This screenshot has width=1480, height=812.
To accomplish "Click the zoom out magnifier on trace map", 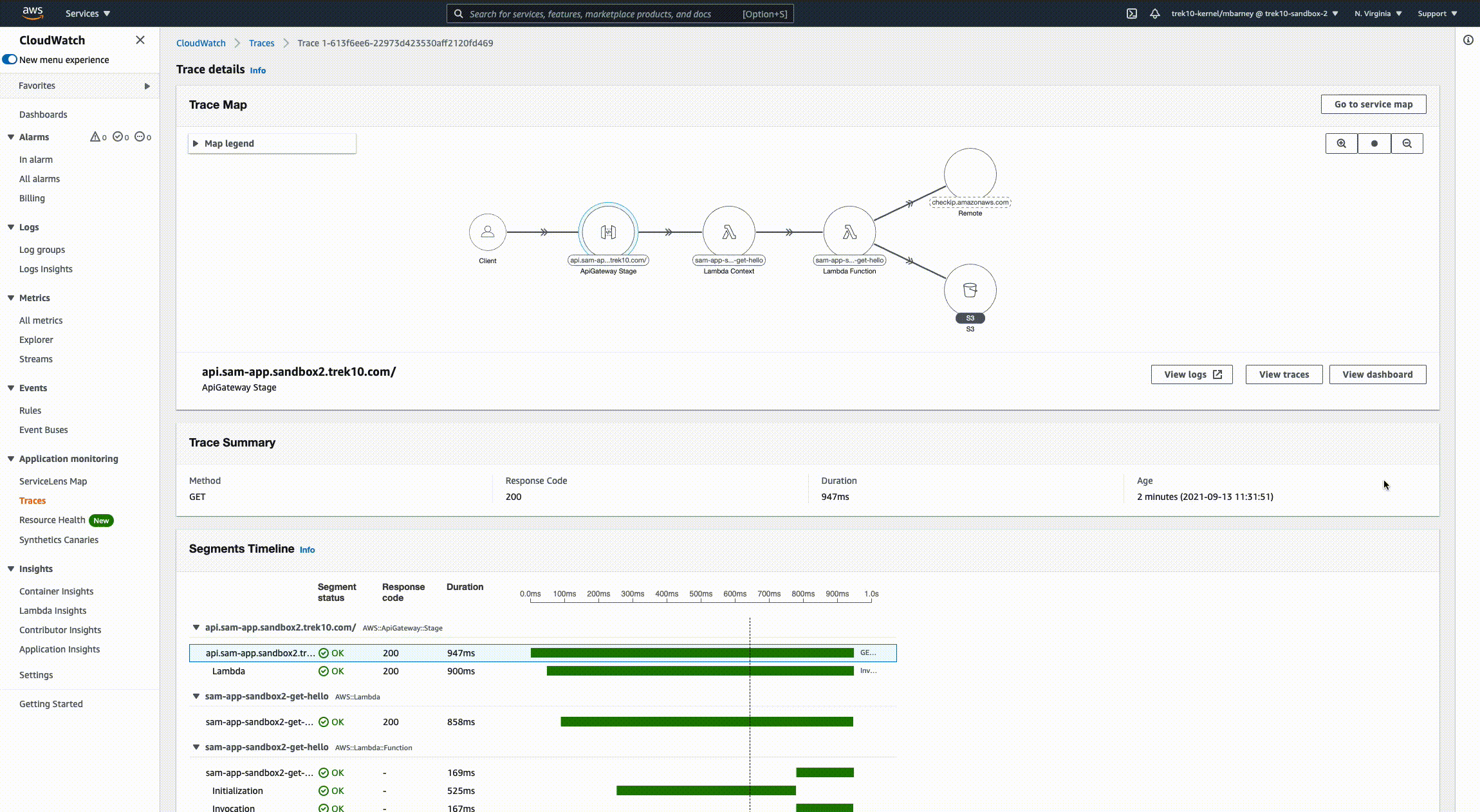I will click(1407, 143).
